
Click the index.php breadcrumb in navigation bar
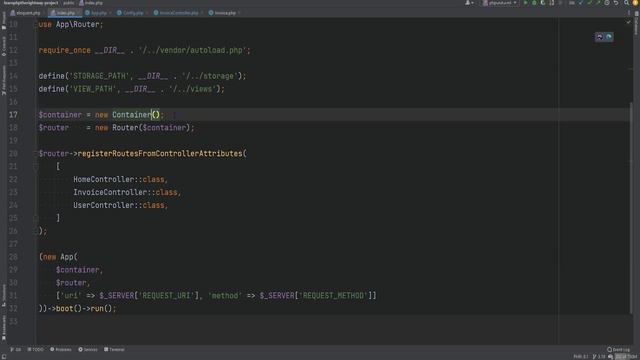pos(91,3)
